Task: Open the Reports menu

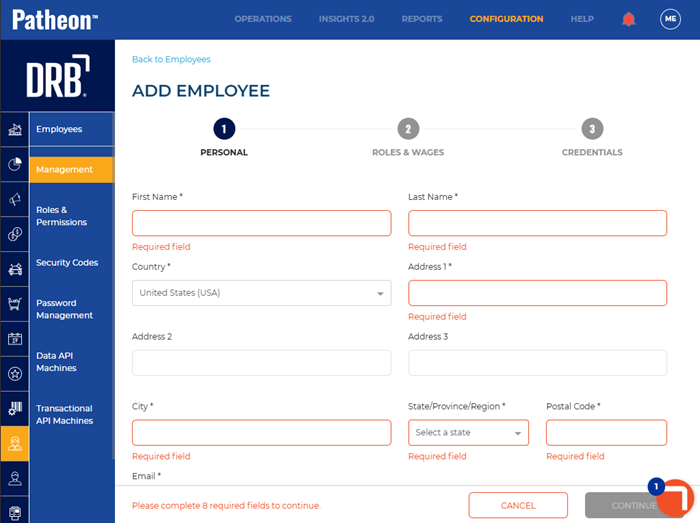Action: pyautogui.click(x=422, y=19)
